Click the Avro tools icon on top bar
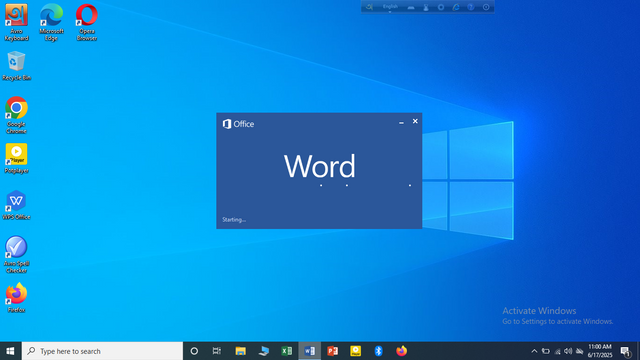The width and height of the screenshot is (640, 360). (x=426, y=7)
